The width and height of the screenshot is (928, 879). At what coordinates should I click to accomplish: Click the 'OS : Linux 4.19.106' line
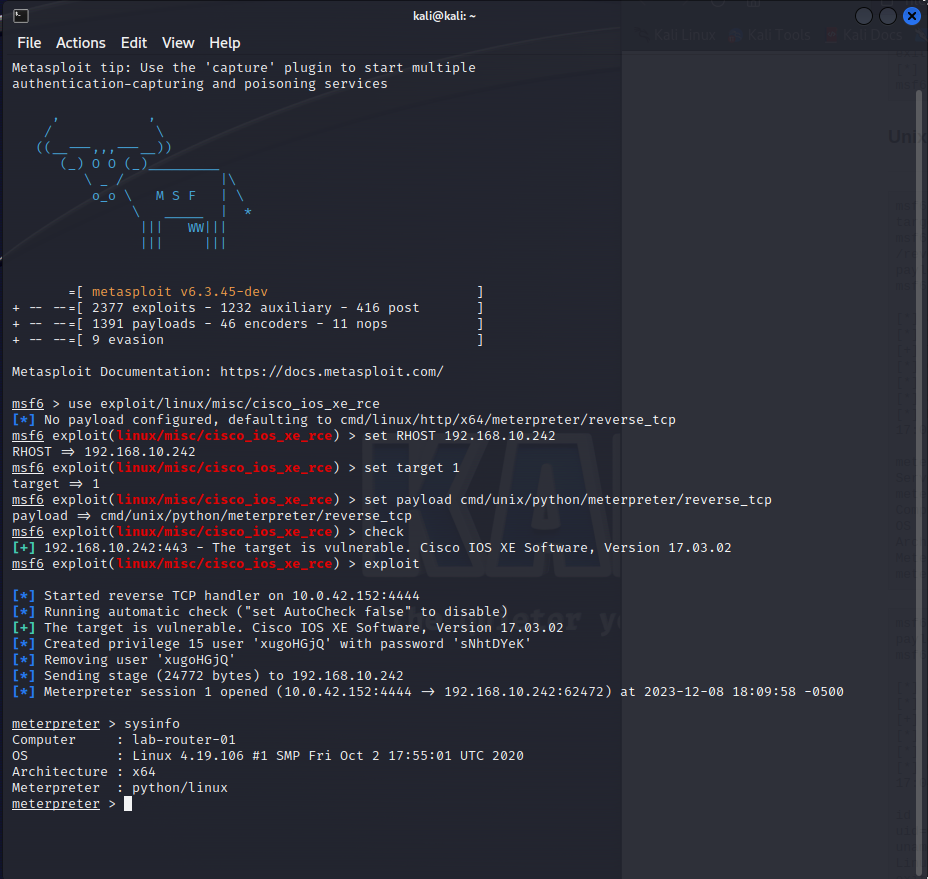pos(268,755)
